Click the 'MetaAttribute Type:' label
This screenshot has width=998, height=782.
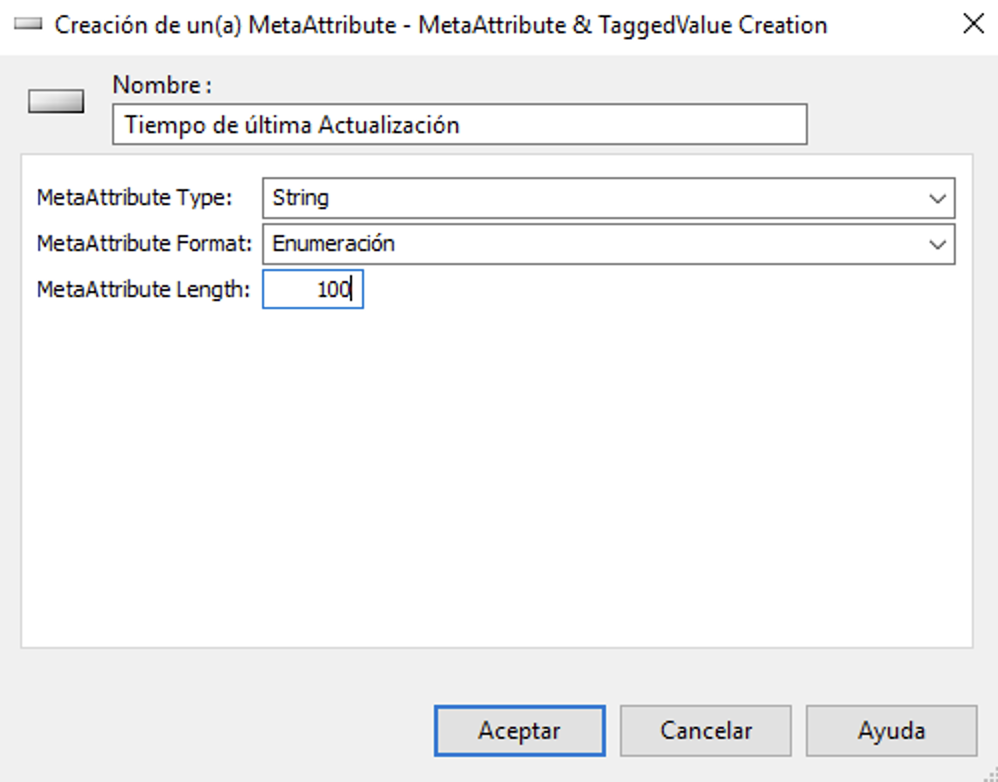click(134, 198)
